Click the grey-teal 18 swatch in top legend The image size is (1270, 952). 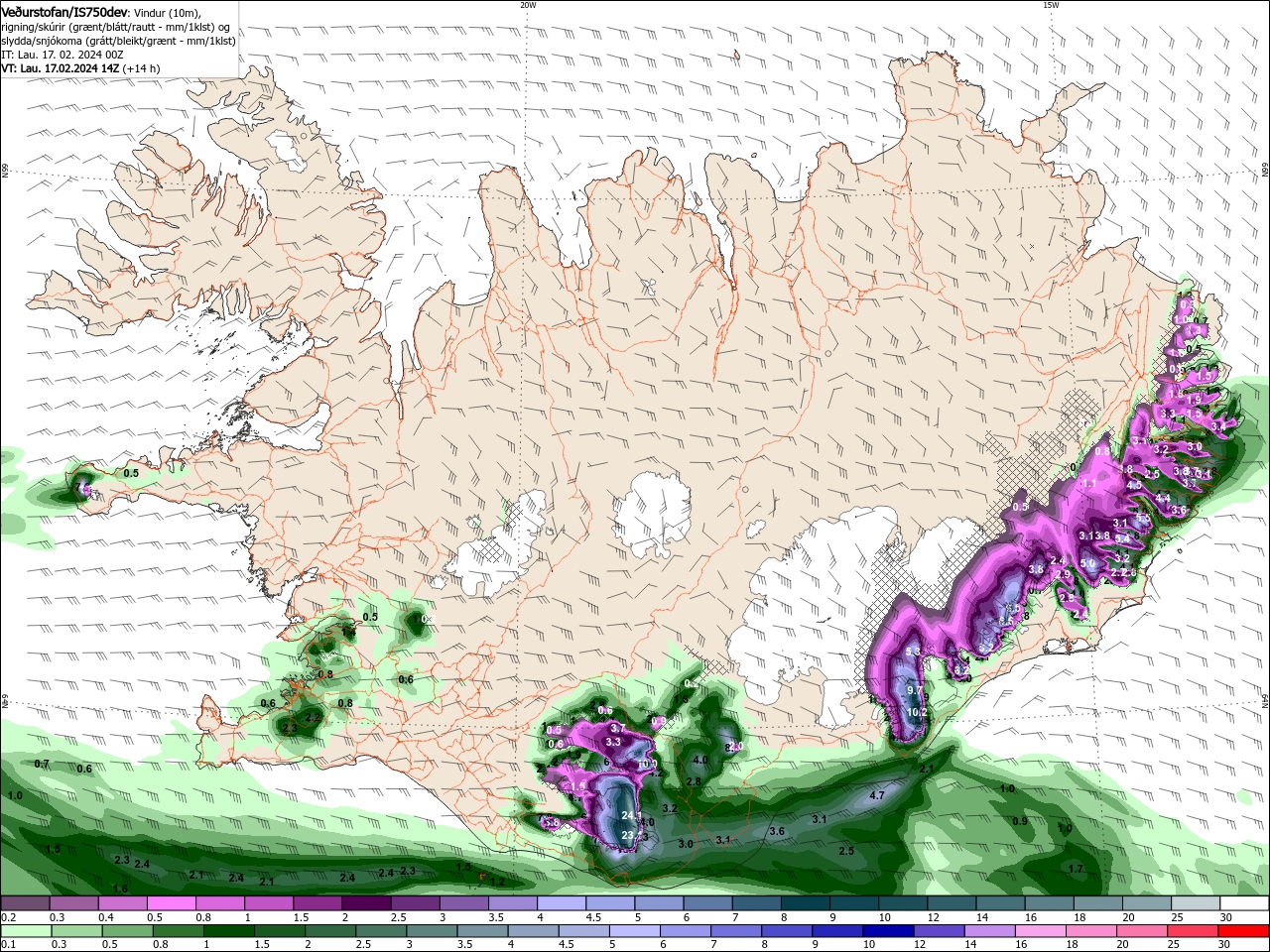(1098, 903)
